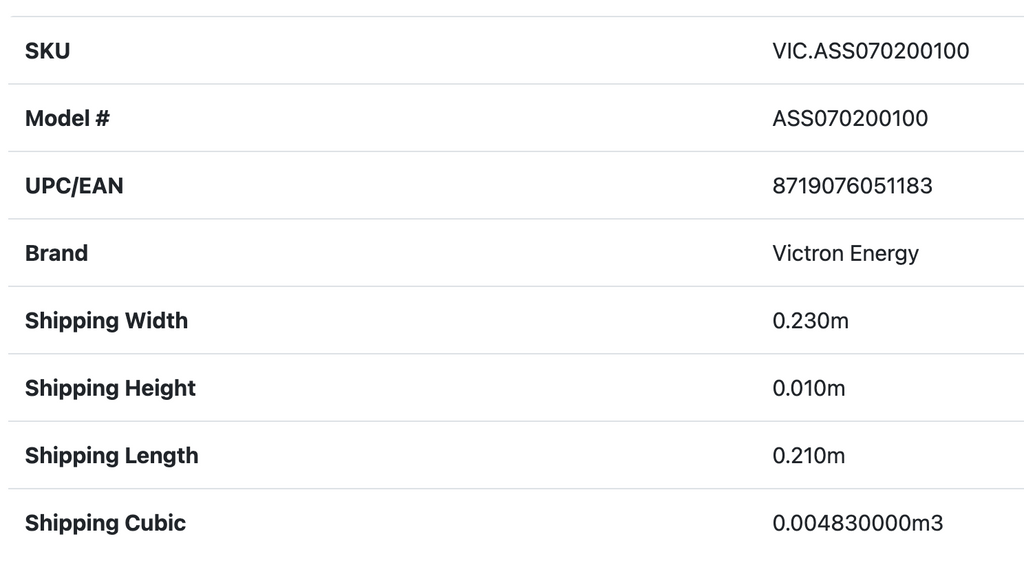Click the Shipping Cubic label
The width and height of the screenshot is (1024, 574).
pyautogui.click(x=105, y=523)
